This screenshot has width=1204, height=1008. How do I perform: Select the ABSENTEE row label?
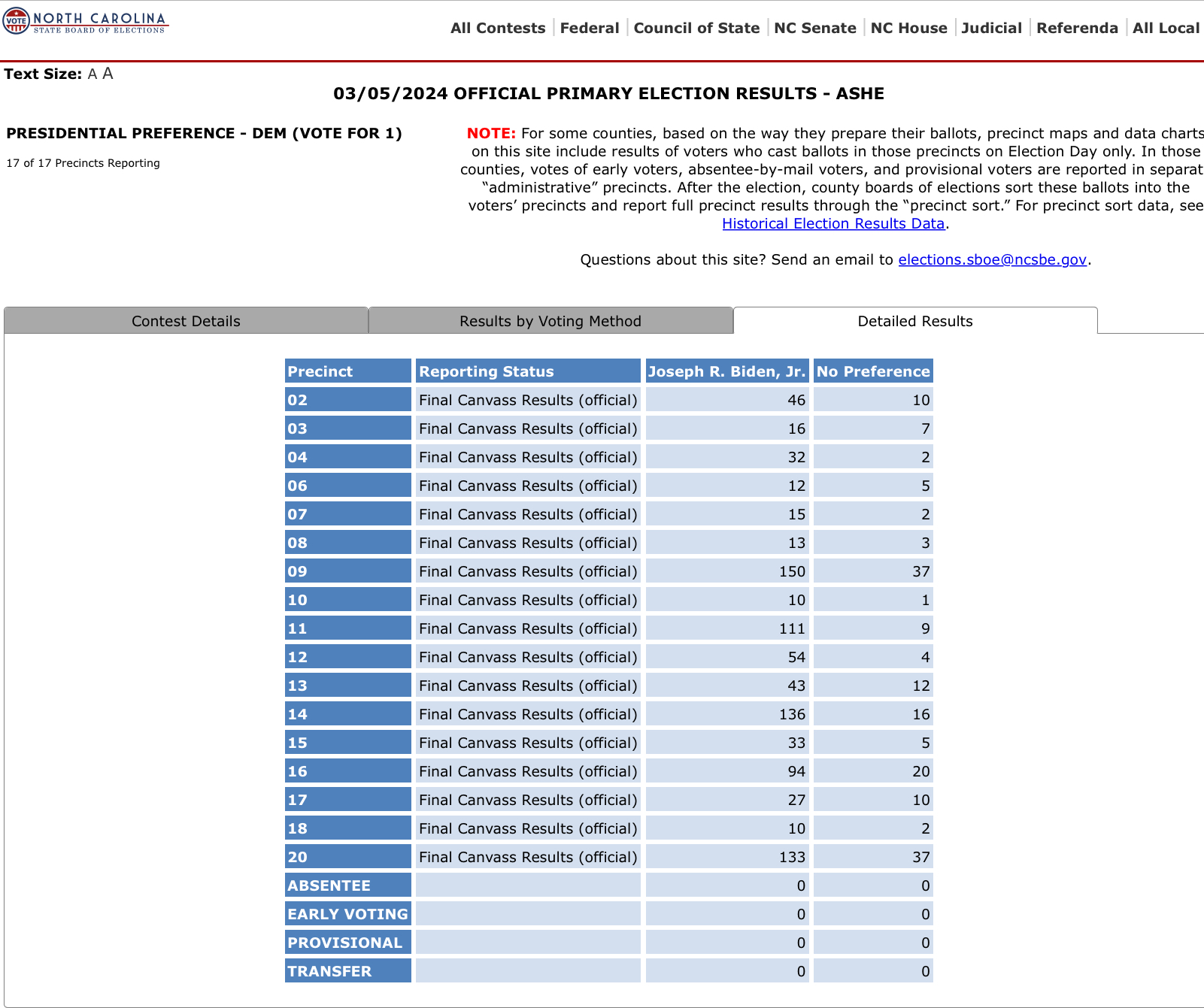click(348, 885)
